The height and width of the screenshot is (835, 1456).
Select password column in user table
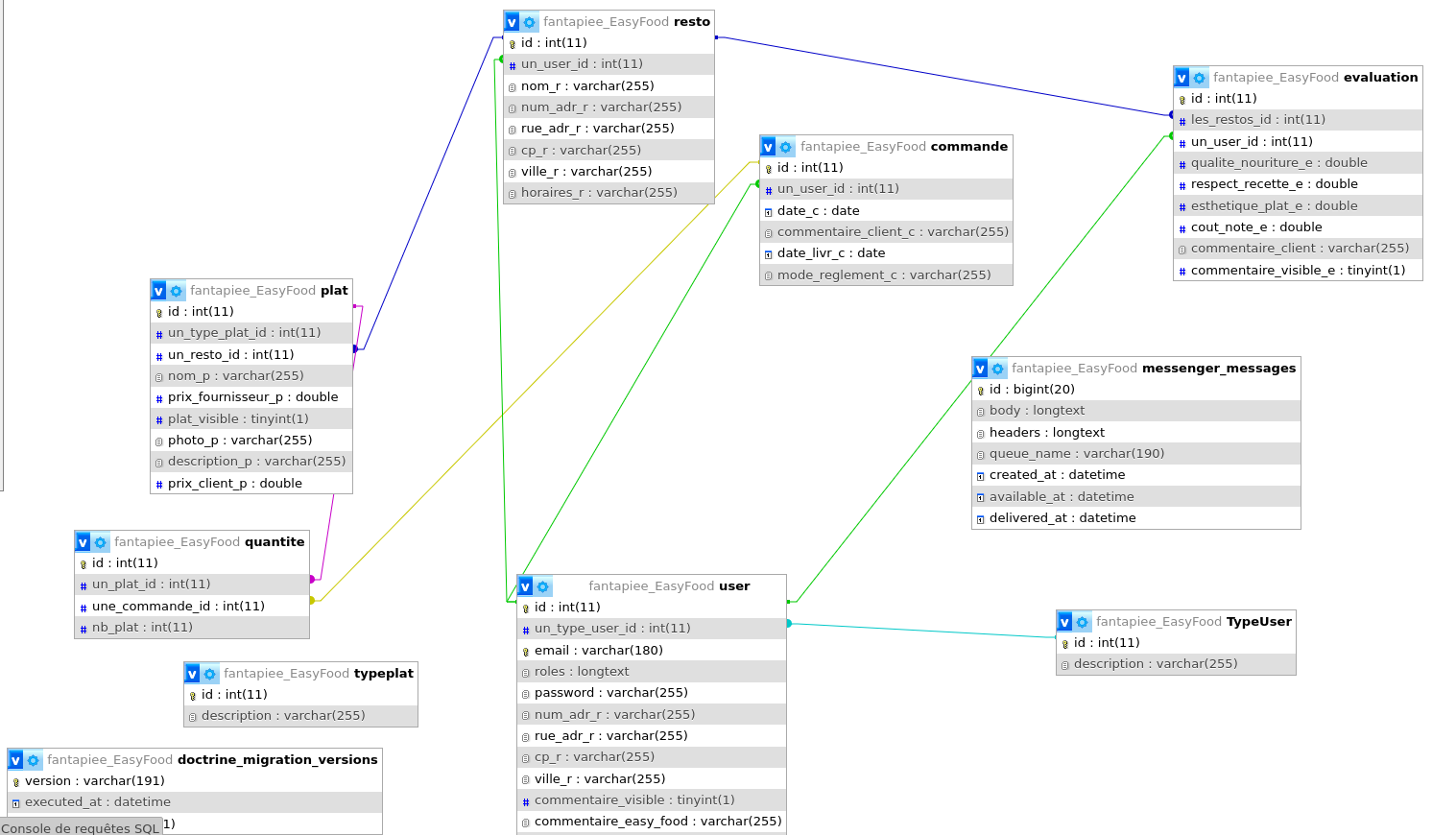[652, 693]
